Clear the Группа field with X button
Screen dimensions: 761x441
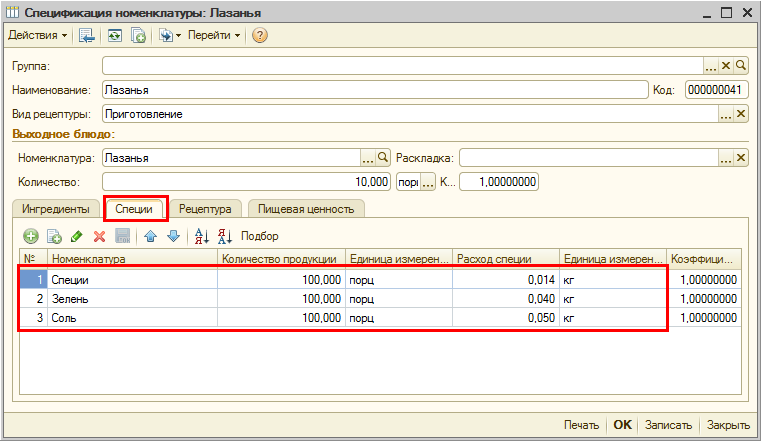coord(727,65)
